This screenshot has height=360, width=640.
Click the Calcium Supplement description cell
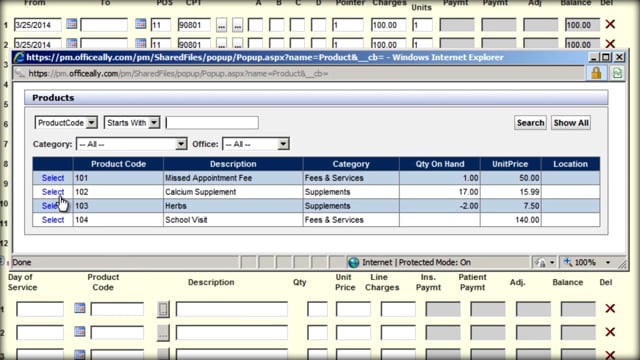233,192
